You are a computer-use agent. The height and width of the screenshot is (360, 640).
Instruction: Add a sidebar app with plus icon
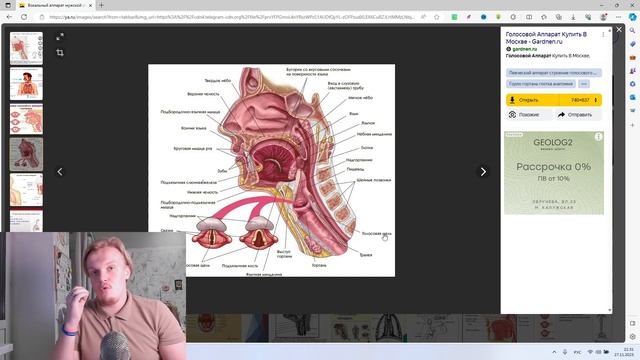click(633, 125)
